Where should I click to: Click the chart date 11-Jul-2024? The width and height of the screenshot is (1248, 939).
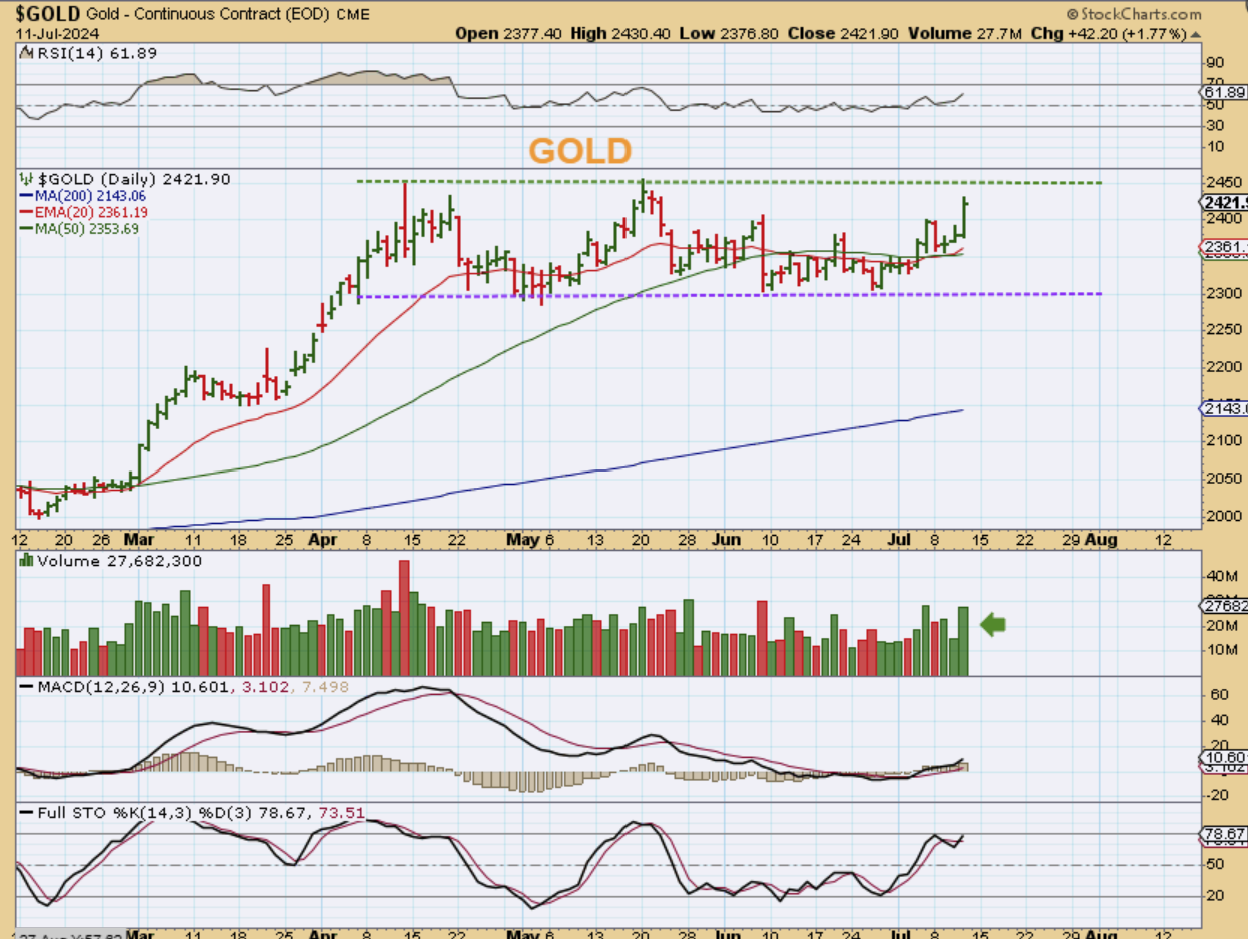tap(56, 33)
